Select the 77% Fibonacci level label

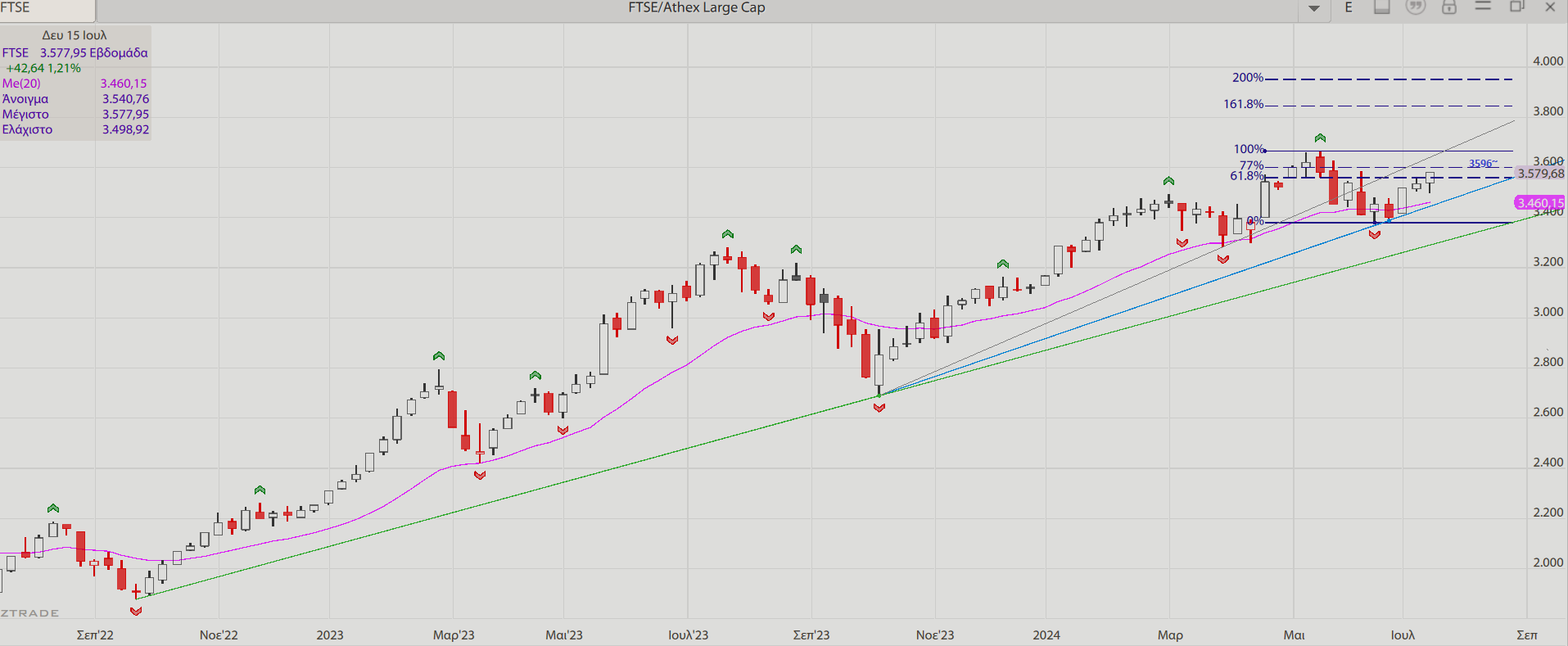[1252, 165]
